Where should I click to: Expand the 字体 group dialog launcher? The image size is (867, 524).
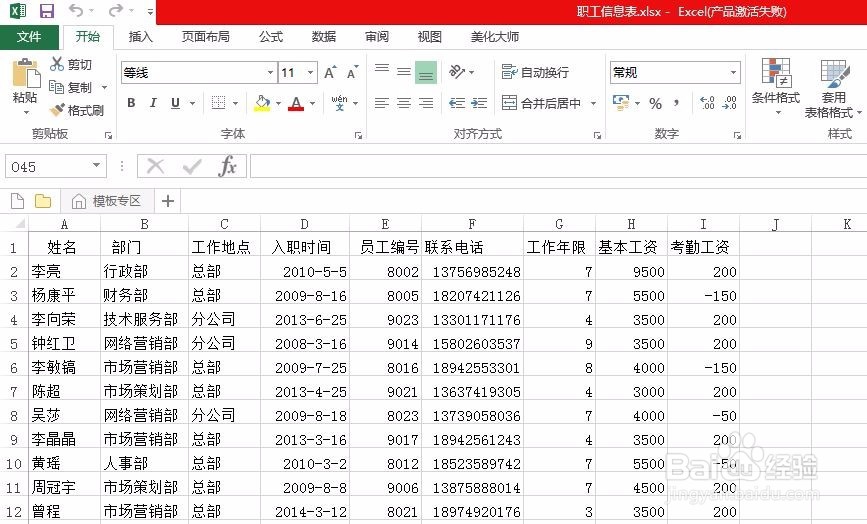pos(358,135)
